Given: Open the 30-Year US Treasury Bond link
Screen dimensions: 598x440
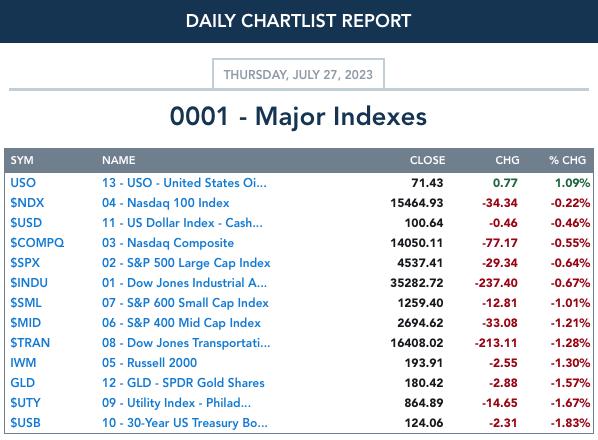Looking at the screenshot, I should 185,423.
